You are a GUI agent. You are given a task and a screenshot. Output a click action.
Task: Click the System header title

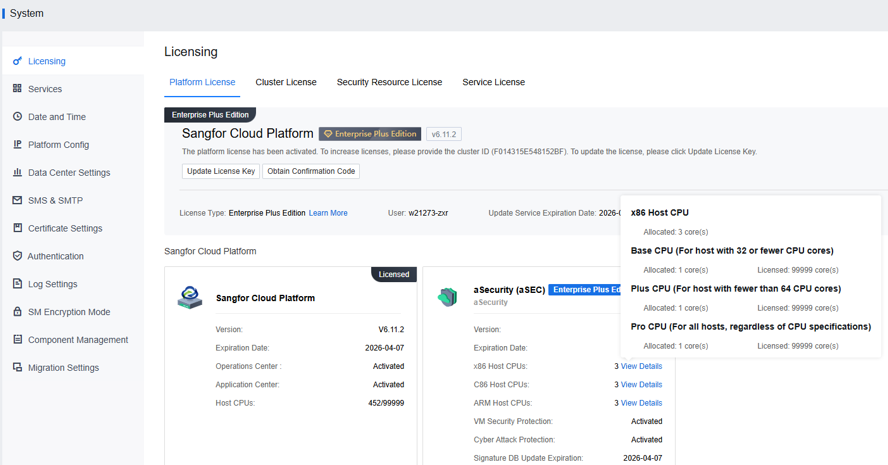point(27,13)
